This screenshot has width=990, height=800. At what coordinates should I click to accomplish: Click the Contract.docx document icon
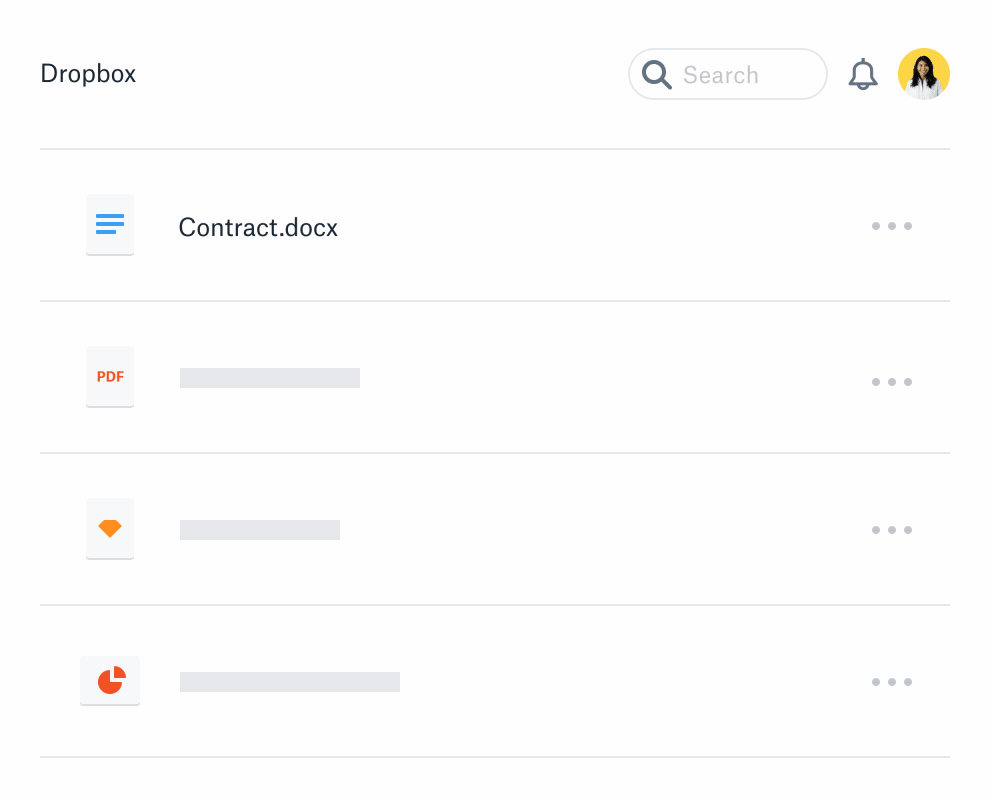pyautogui.click(x=110, y=225)
